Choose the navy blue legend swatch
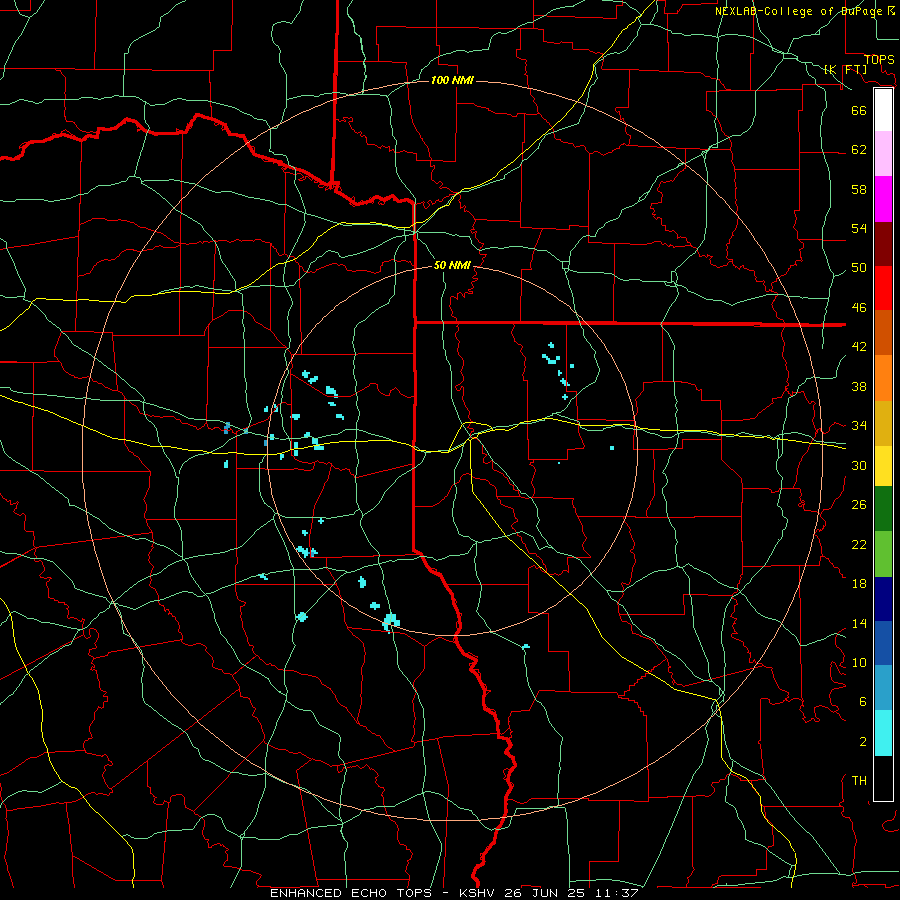This screenshot has width=900, height=900. 883,599
